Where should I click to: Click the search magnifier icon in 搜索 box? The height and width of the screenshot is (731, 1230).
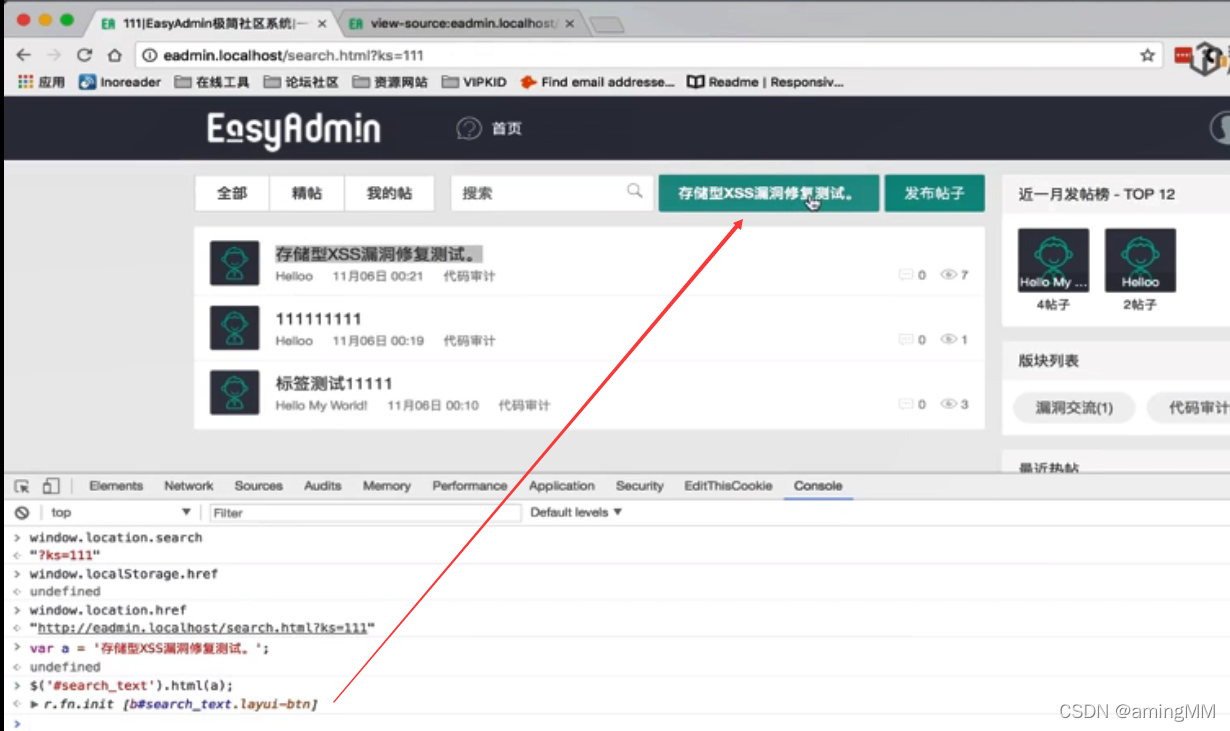(x=634, y=191)
